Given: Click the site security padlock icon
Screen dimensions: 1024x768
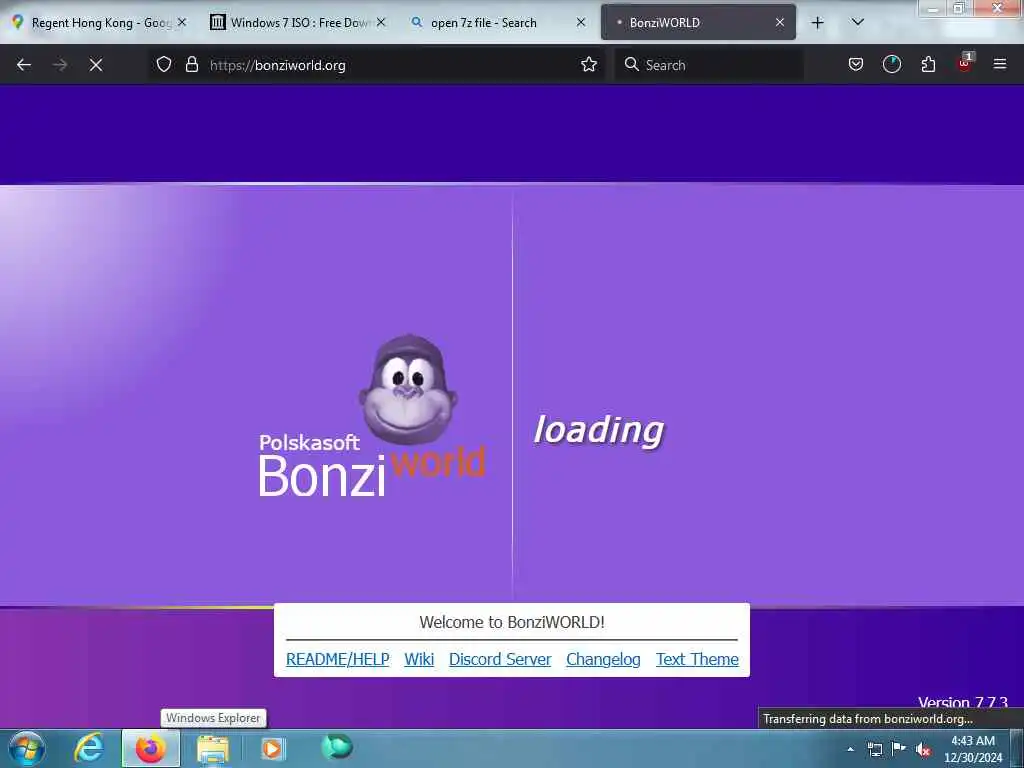Looking at the screenshot, I should [191, 65].
